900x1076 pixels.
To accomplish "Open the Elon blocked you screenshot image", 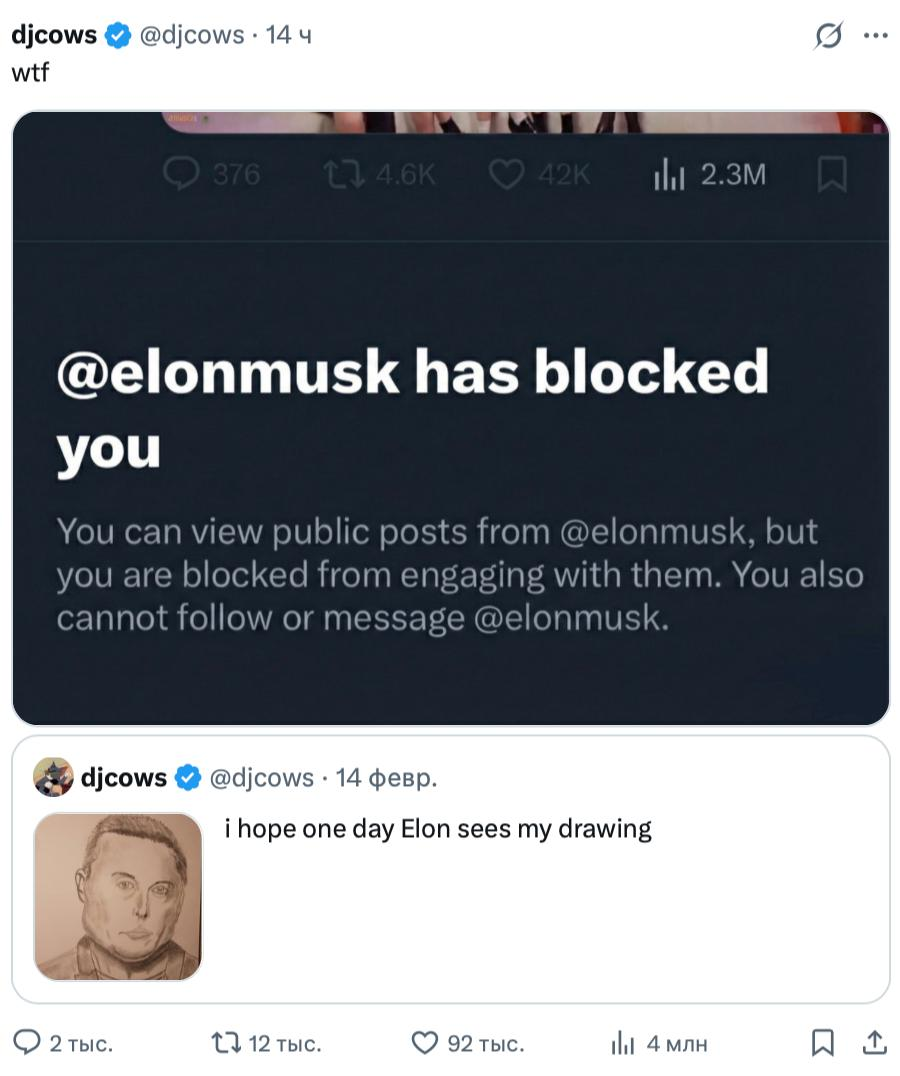I will click(450, 418).
